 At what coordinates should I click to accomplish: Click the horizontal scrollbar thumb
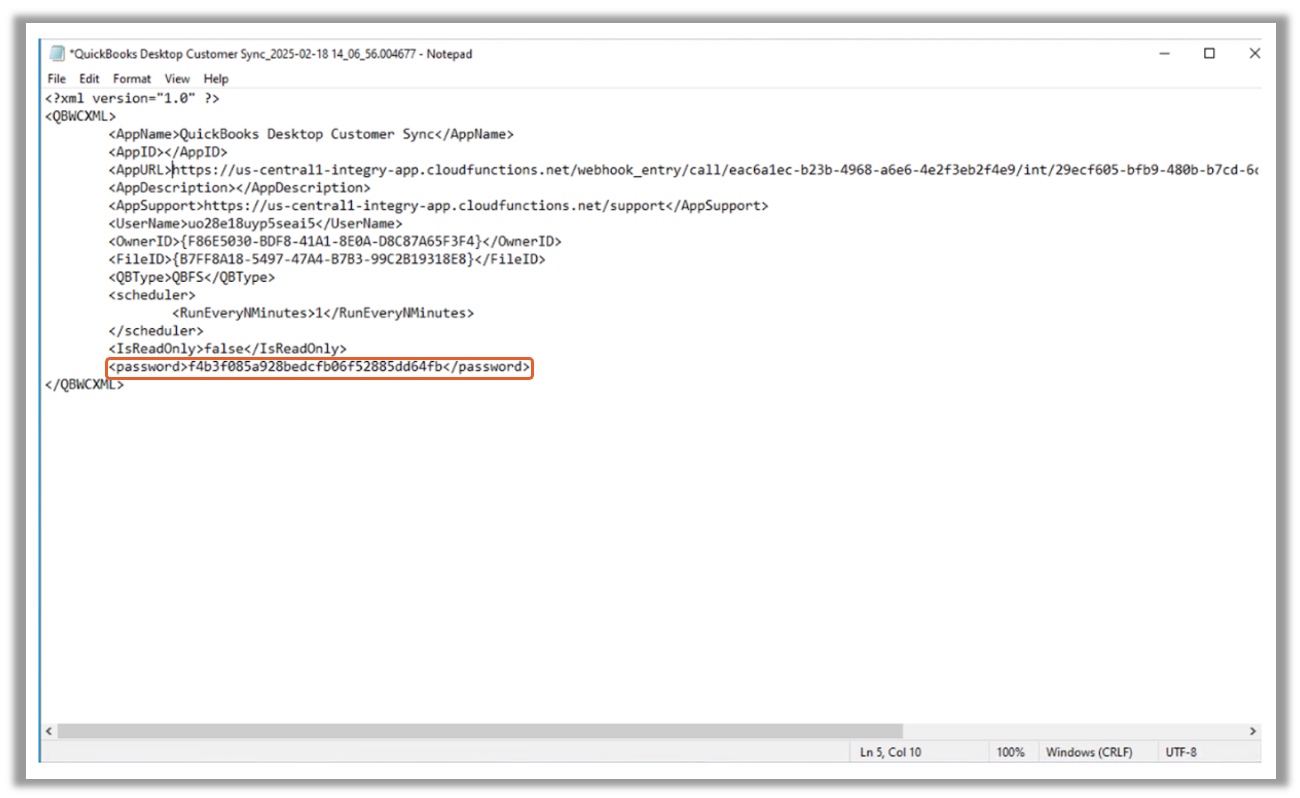coord(480,731)
